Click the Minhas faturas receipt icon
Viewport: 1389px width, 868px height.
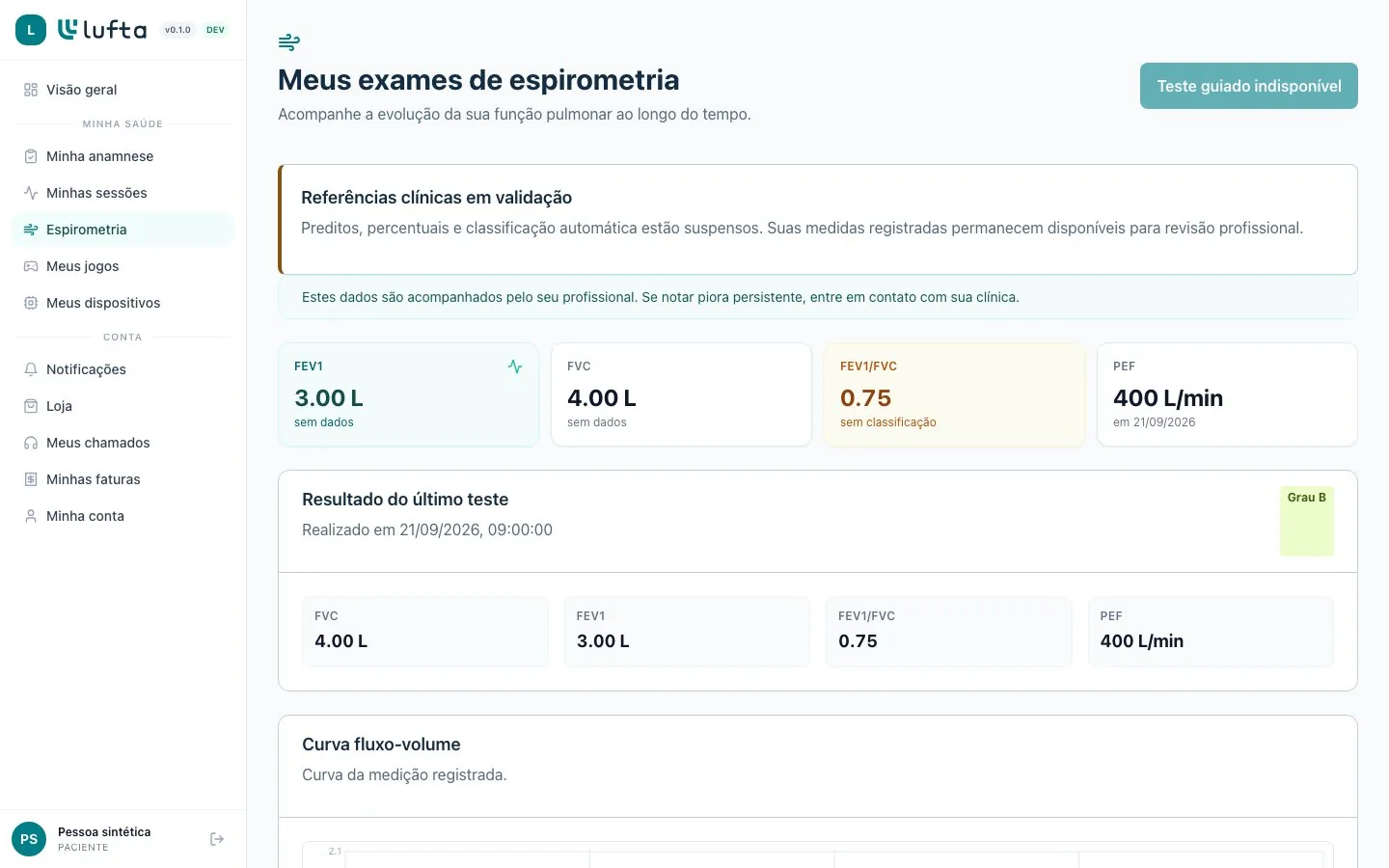31,479
